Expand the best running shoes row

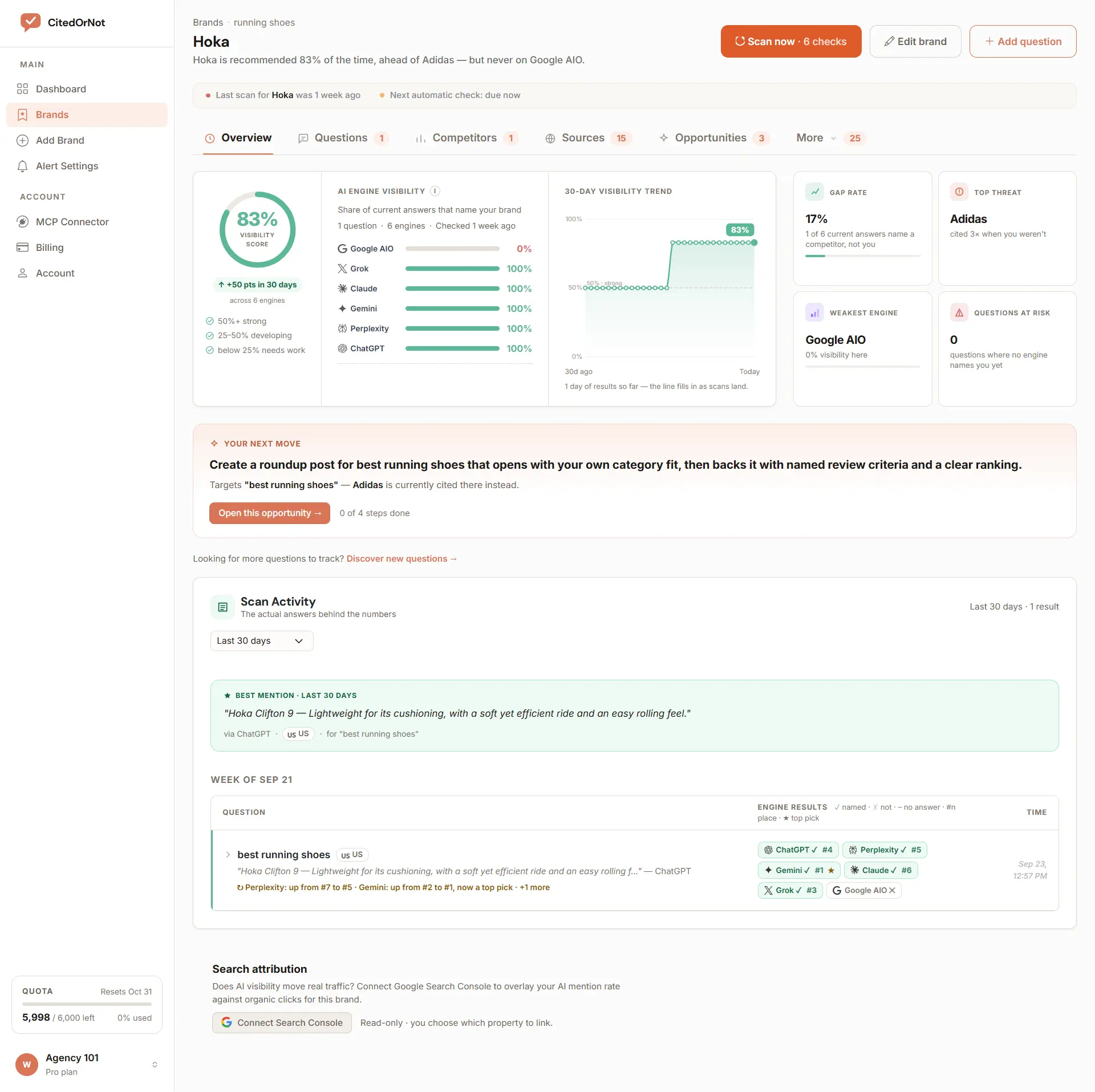coord(228,854)
